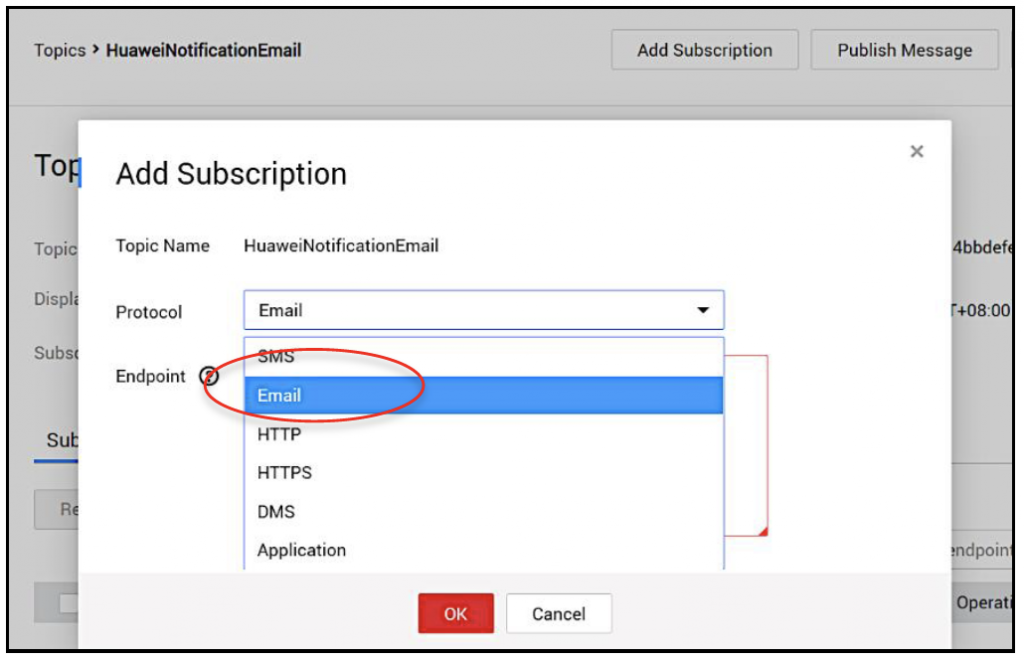The height and width of the screenshot is (660, 1024).
Task: Select SMS protocol option
Action: [x=484, y=356]
